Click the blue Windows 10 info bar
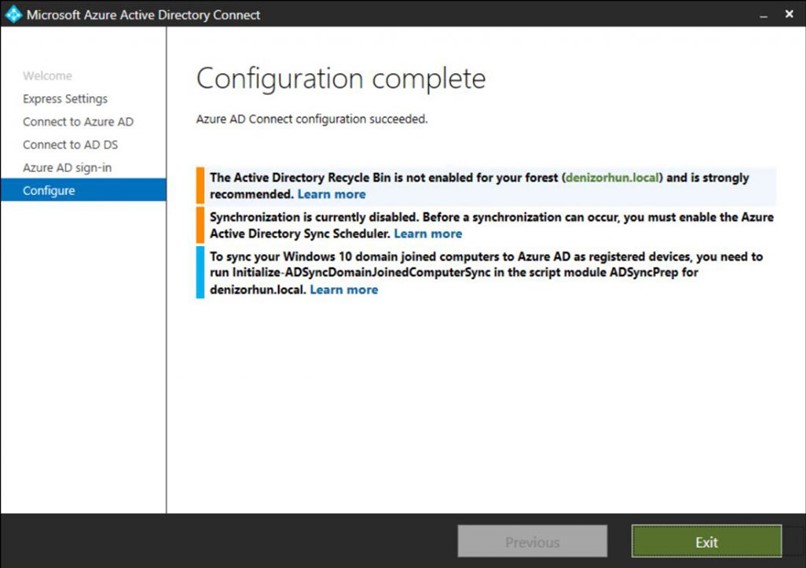 (200, 272)
